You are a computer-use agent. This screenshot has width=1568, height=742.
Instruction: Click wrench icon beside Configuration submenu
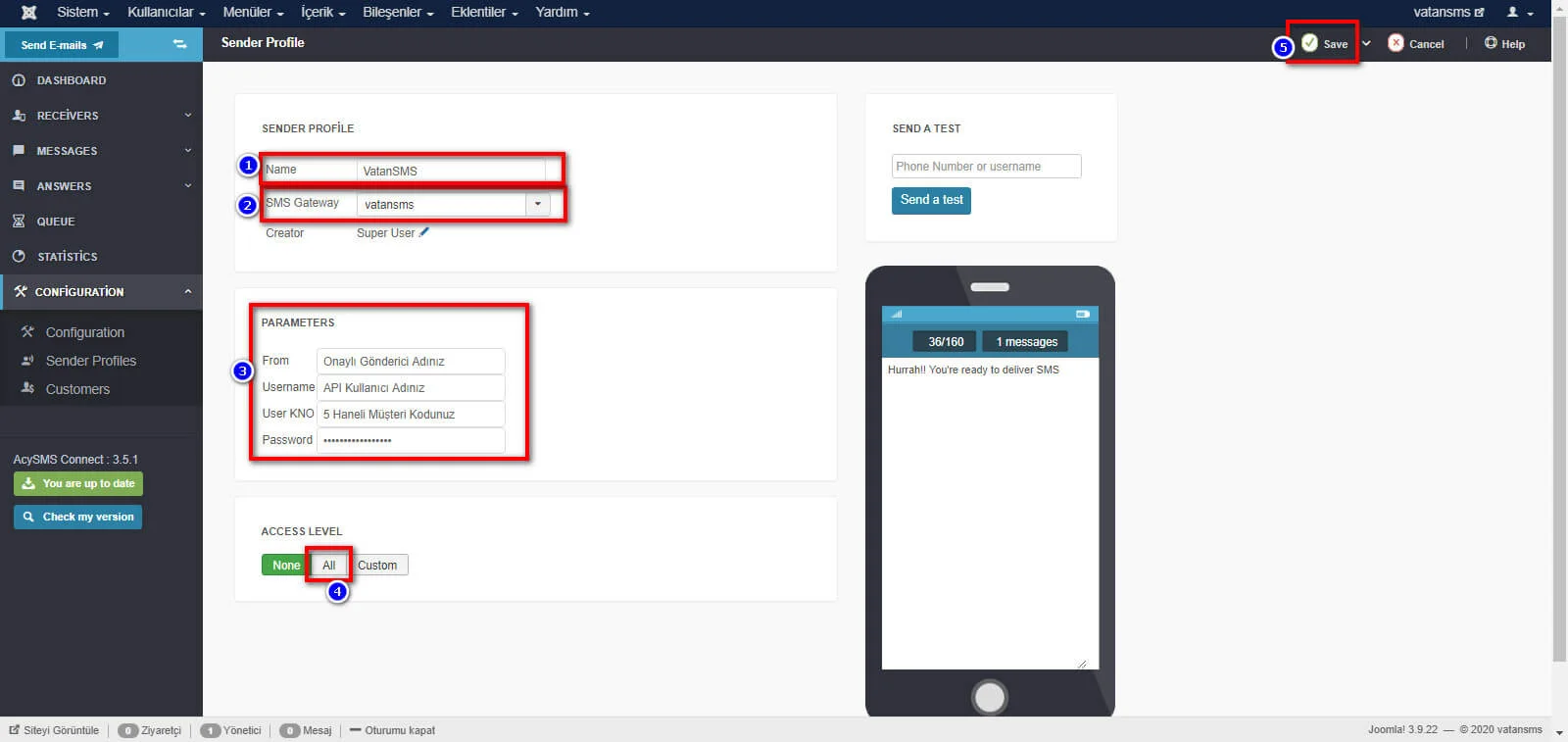coord(27,332)
